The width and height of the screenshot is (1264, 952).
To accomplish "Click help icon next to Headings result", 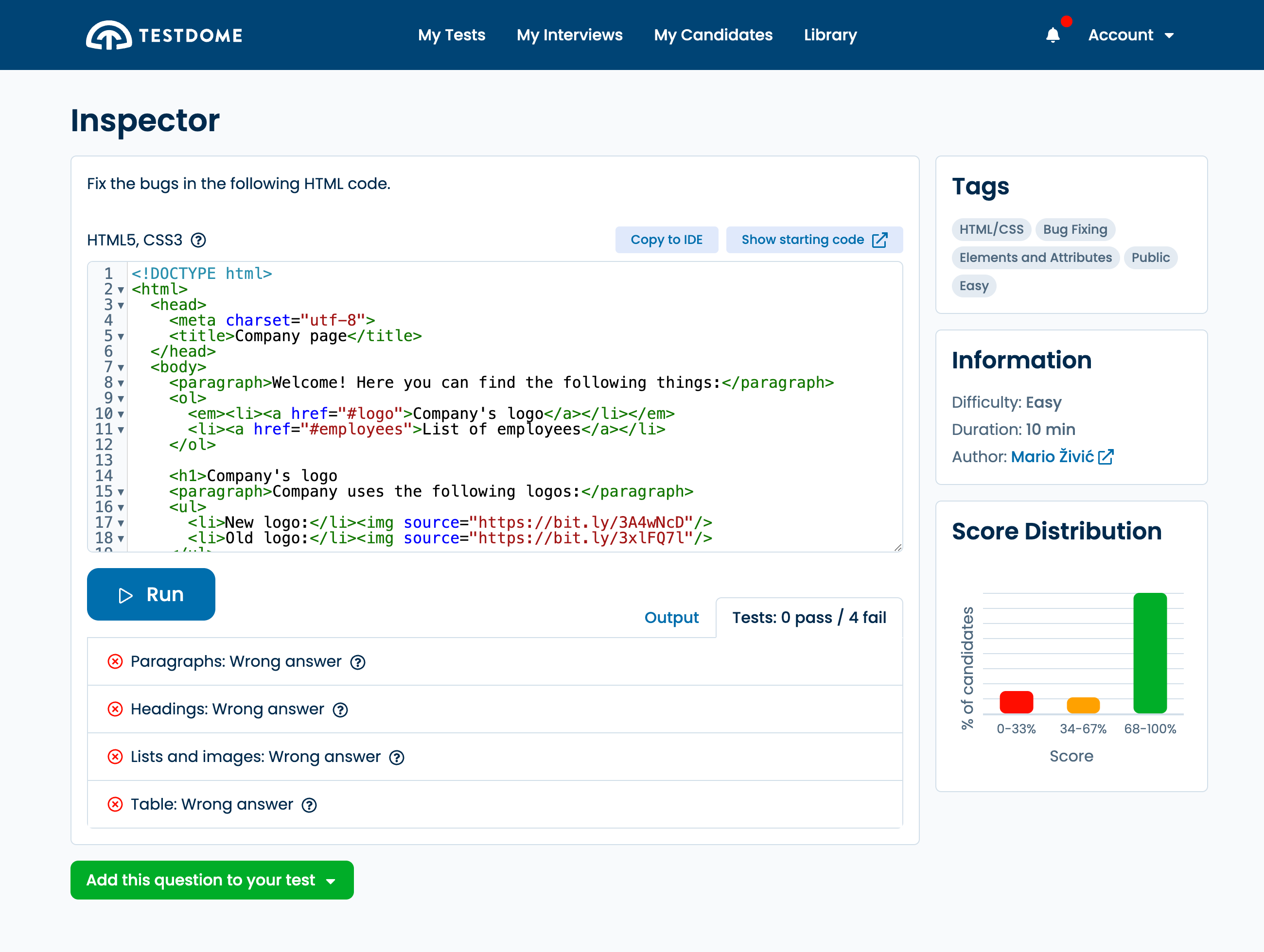I will (341, 710).
